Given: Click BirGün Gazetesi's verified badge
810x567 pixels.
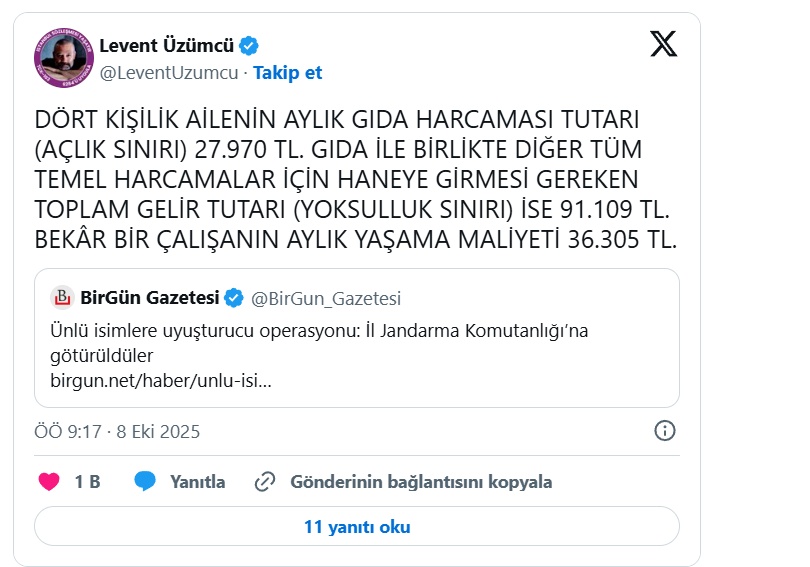Looking at the screenshot, I should [234, 298].
